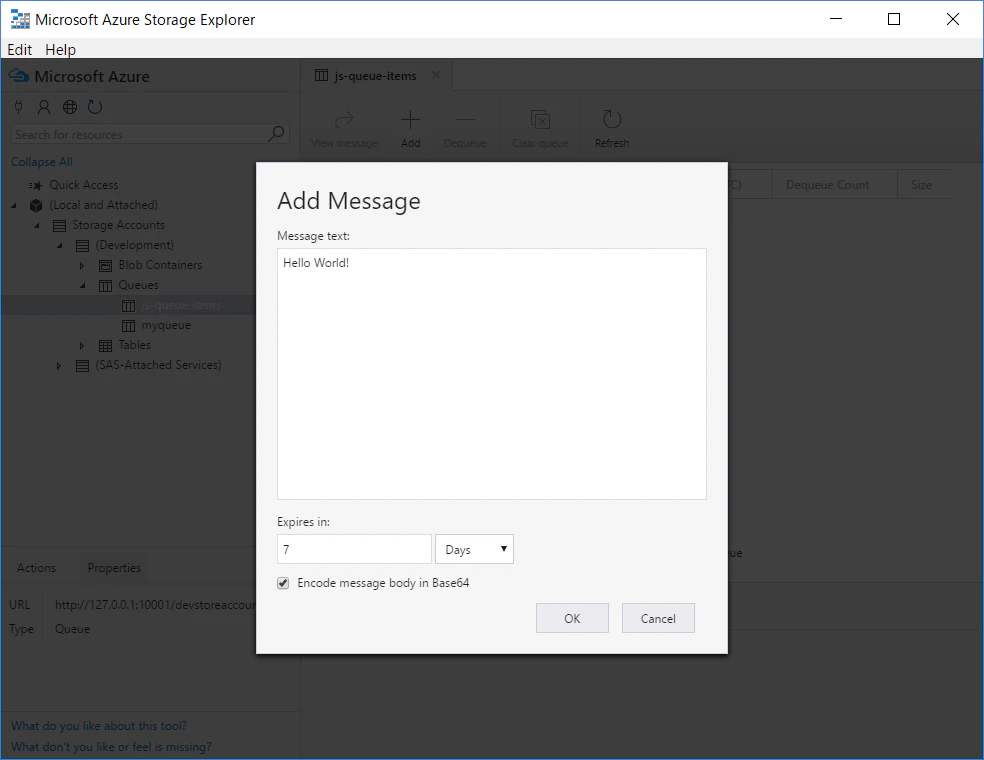The height and width of the screenshot is (760, 984).
Task: Click the Clear queue toolbar icon
Action: [x=540, y=120]
